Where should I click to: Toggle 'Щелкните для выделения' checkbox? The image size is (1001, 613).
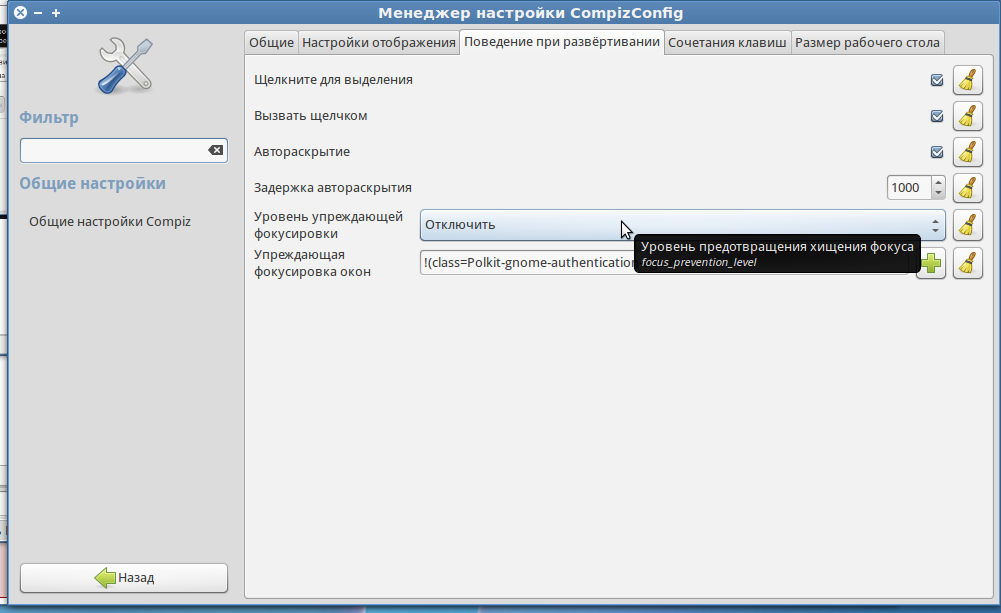[937, 80]
